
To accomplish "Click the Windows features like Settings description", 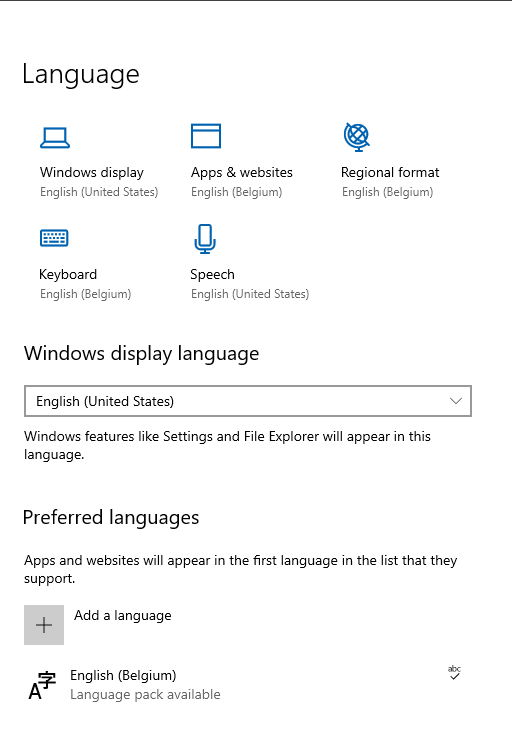I will click(x=227, y=445).
